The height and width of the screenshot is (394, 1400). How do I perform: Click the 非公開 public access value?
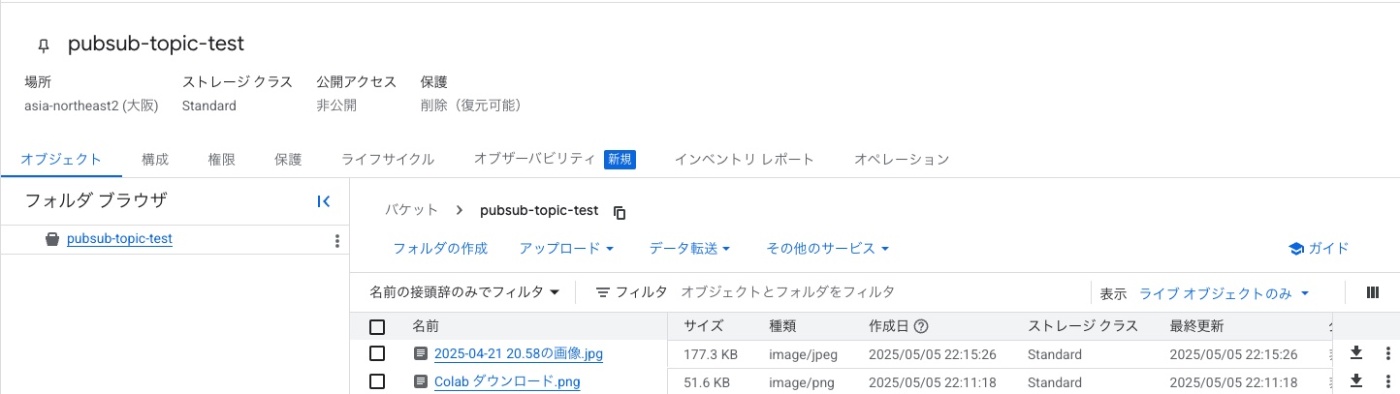(x=336, y=105)
